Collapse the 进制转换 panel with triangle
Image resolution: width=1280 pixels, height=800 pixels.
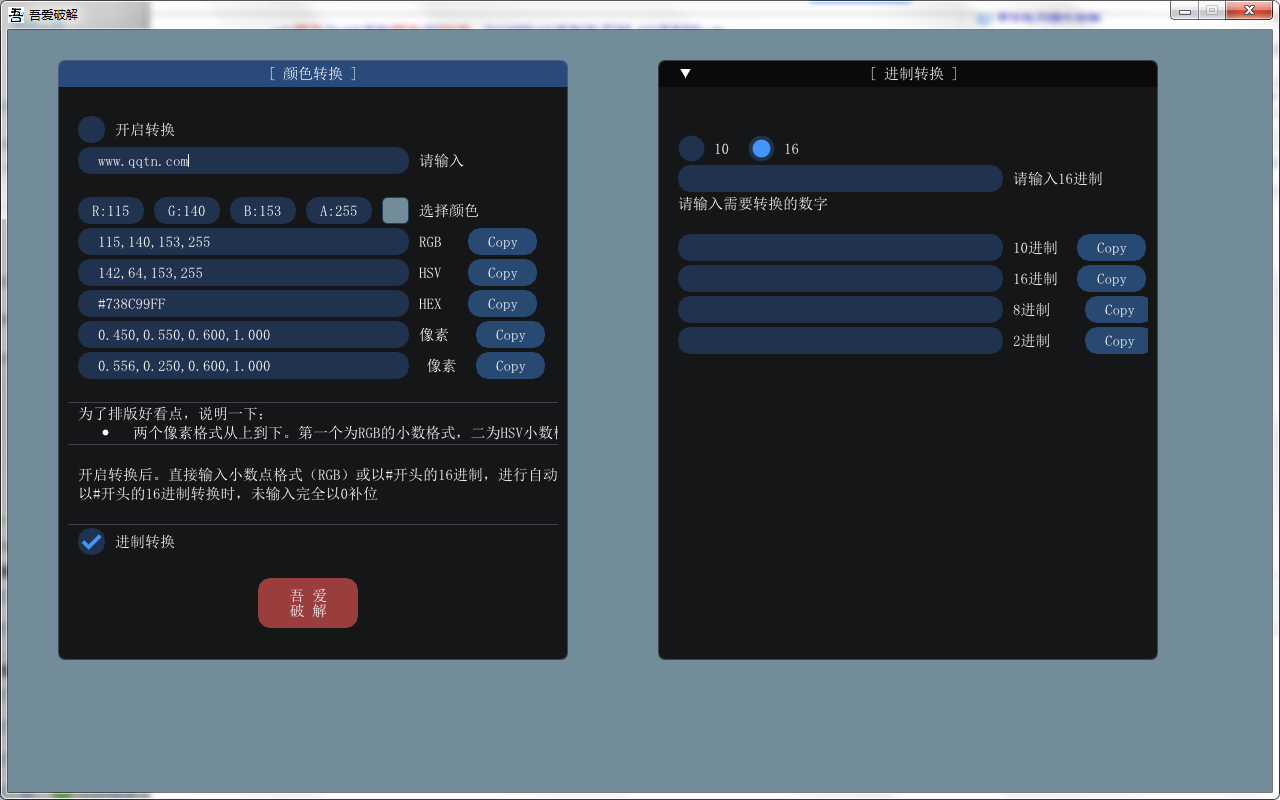pos(685,74)
